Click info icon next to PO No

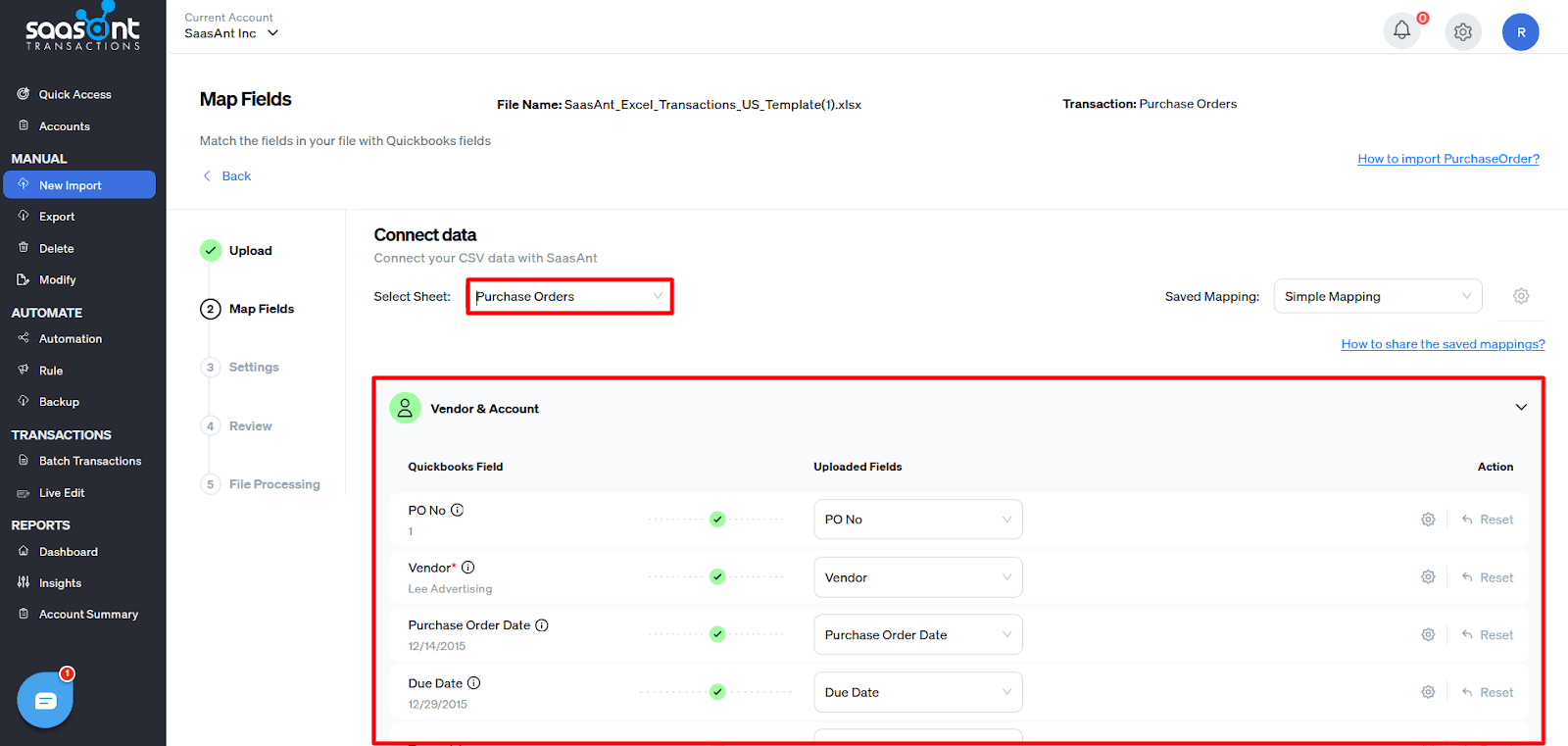(x=457, y=510)
